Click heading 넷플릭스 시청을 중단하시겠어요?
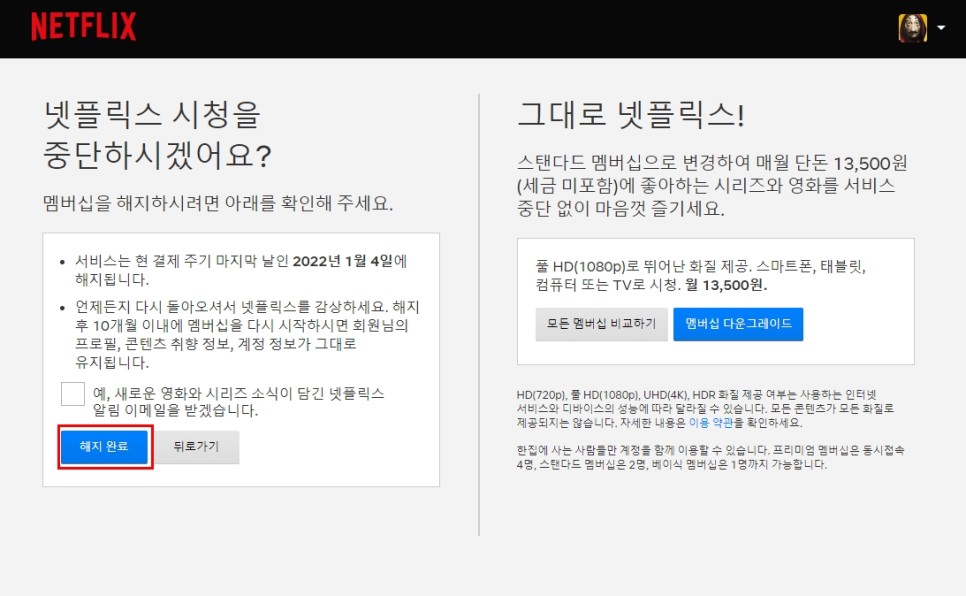 tap(157, 135)
